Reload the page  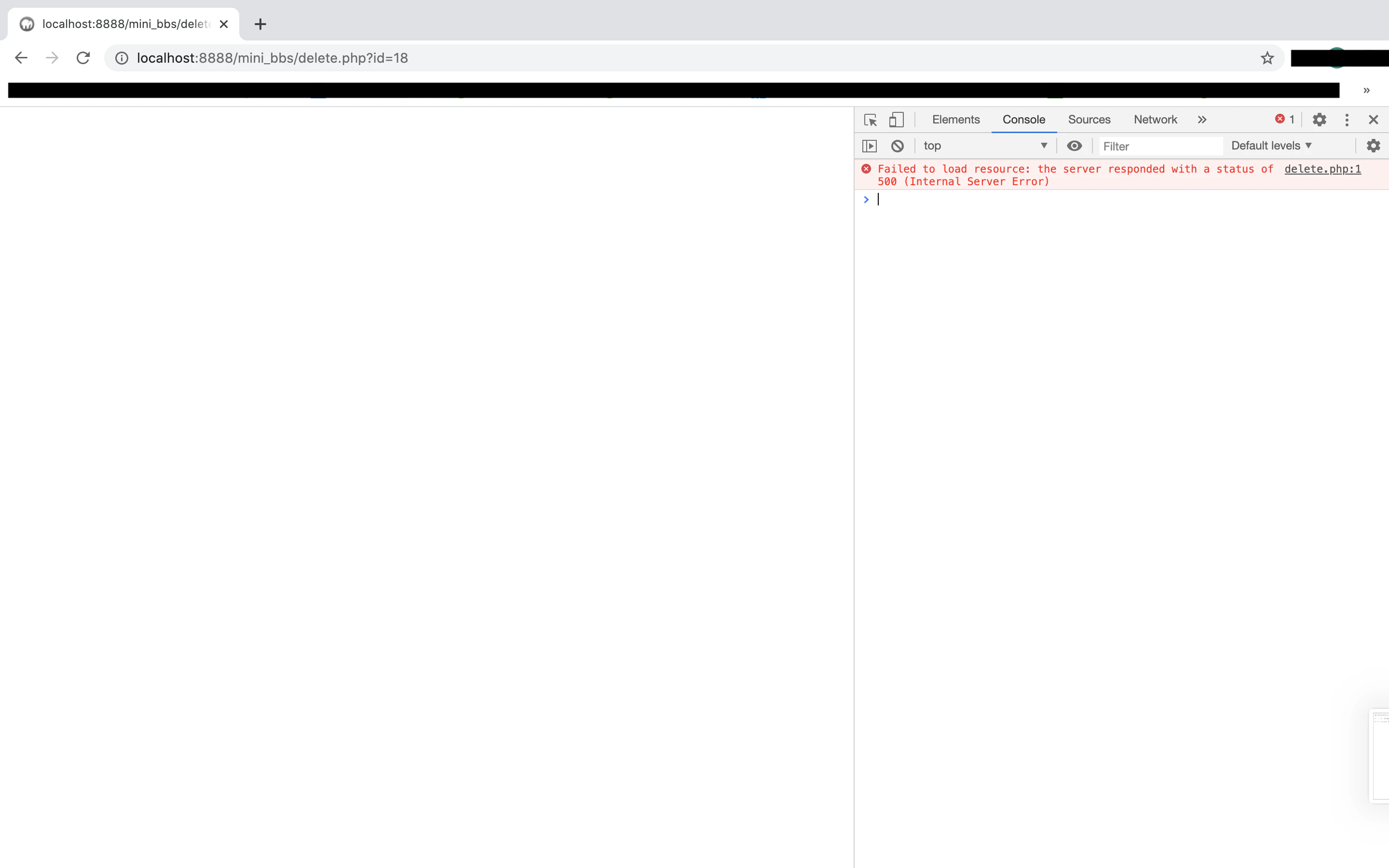pyautogui.click(x=83, y=58)
